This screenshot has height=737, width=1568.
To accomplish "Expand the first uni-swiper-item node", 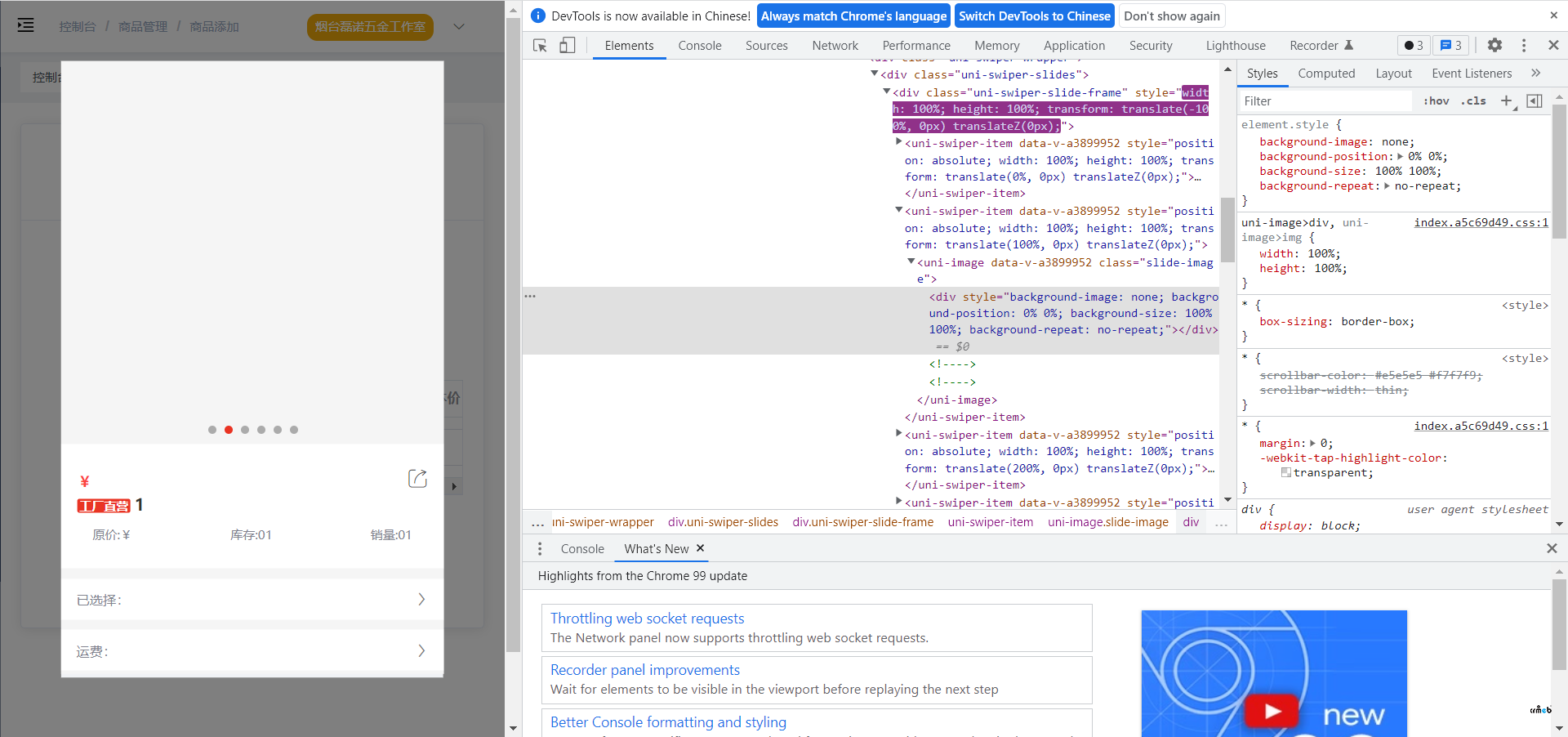I will coord(899,142).
